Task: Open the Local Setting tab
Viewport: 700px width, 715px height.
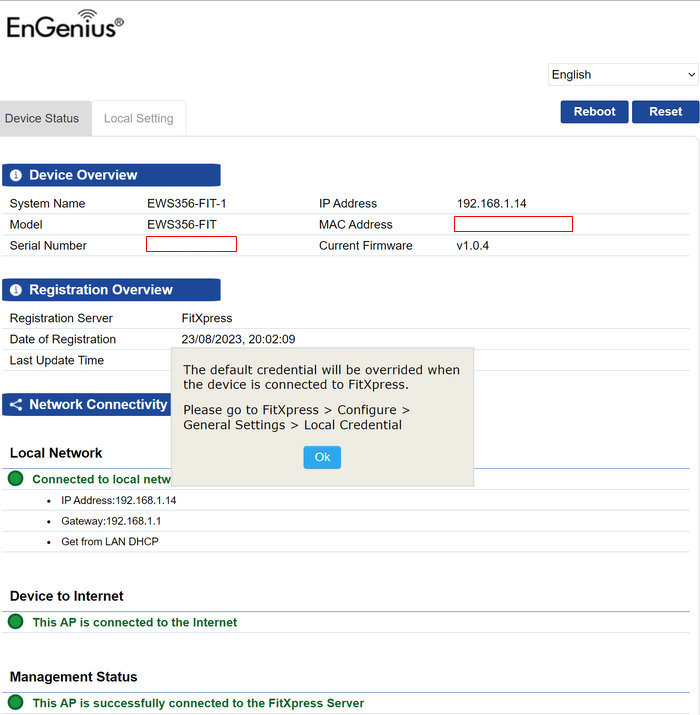Action: coord(138,119)
